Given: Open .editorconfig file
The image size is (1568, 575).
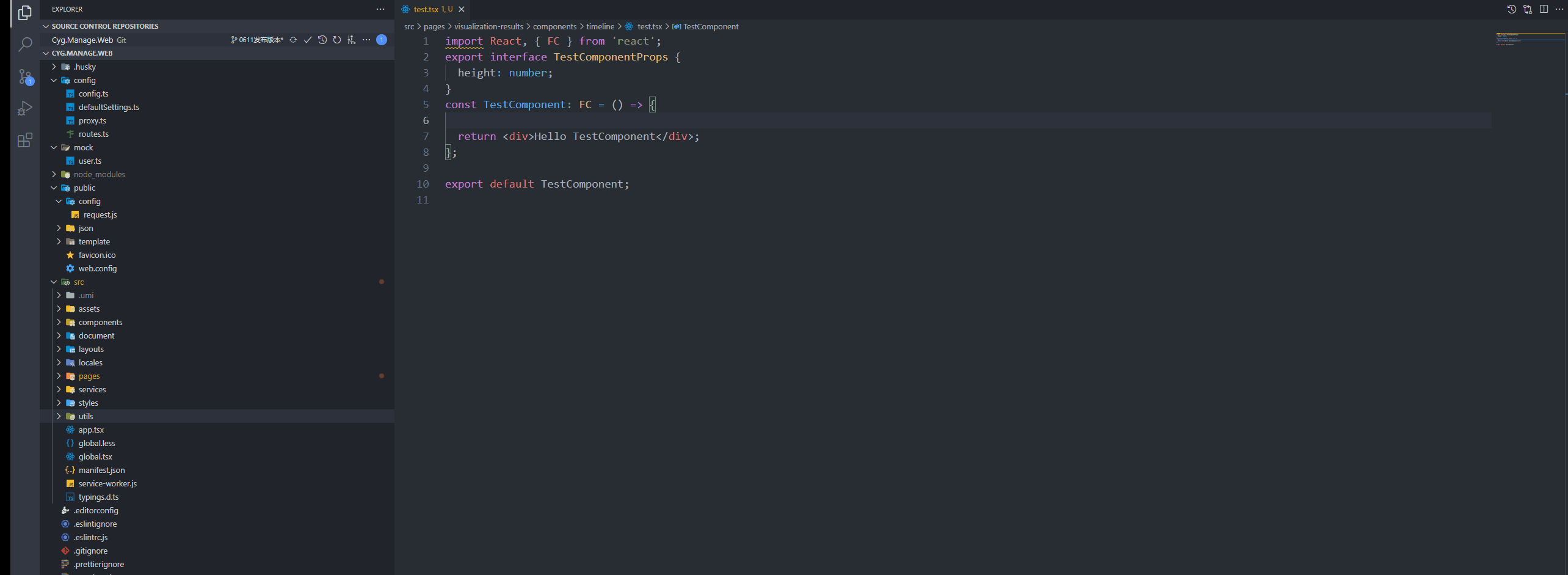Looking at the screenshot, I should (x=96, y=510).
